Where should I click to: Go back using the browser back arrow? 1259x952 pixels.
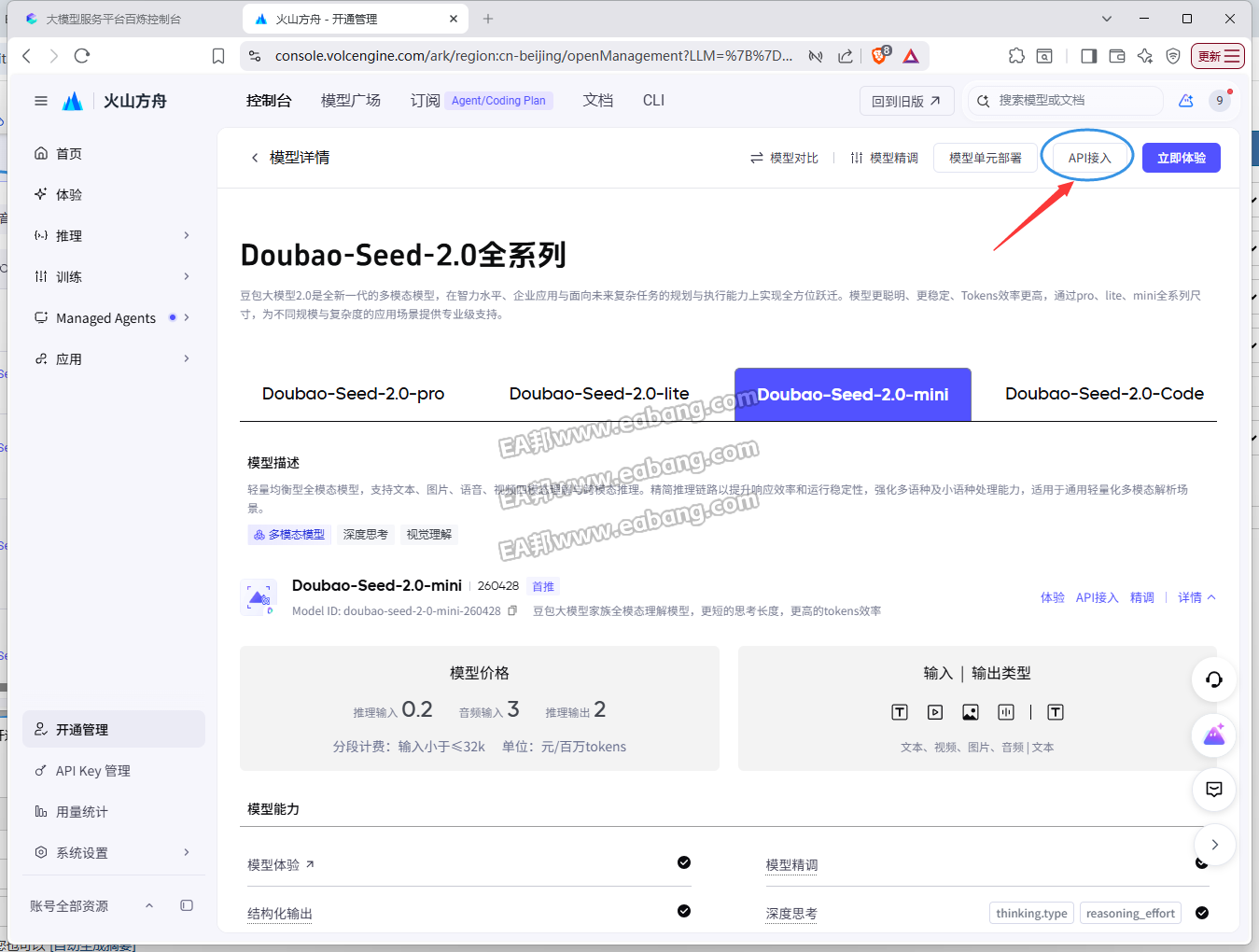tap(26, 56)
